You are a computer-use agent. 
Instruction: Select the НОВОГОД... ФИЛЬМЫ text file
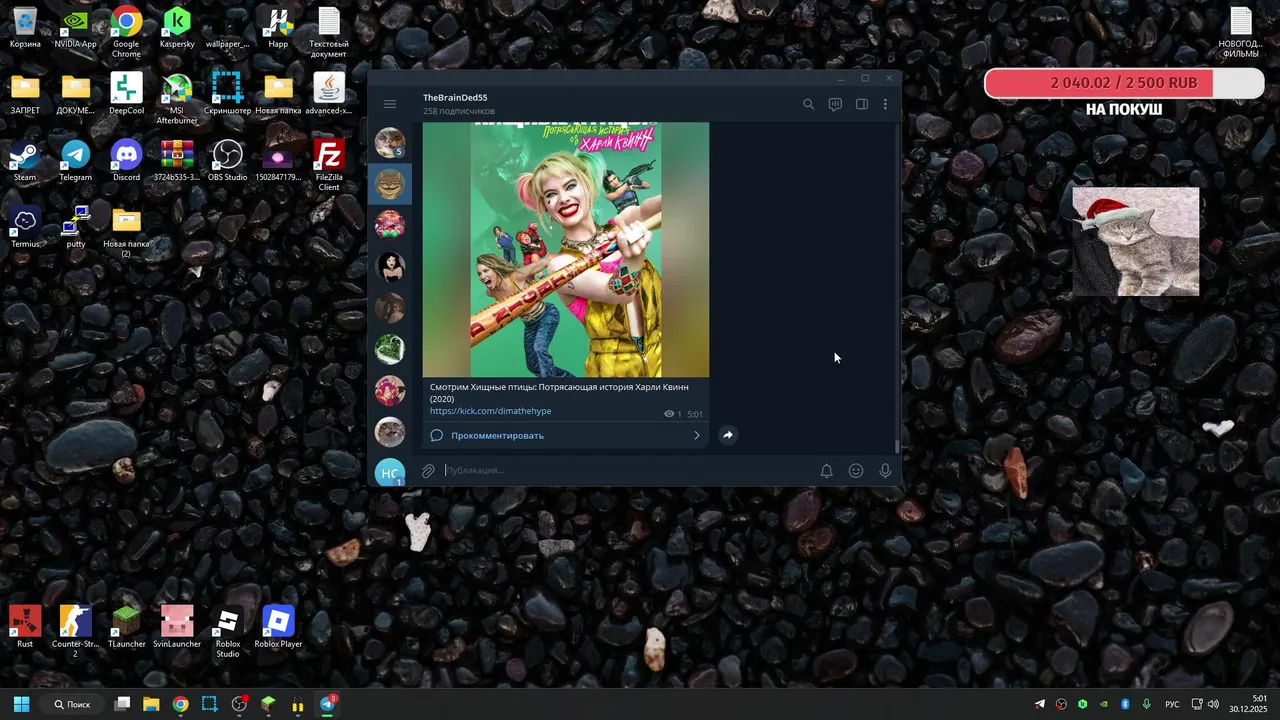[x=1240, y=32]
